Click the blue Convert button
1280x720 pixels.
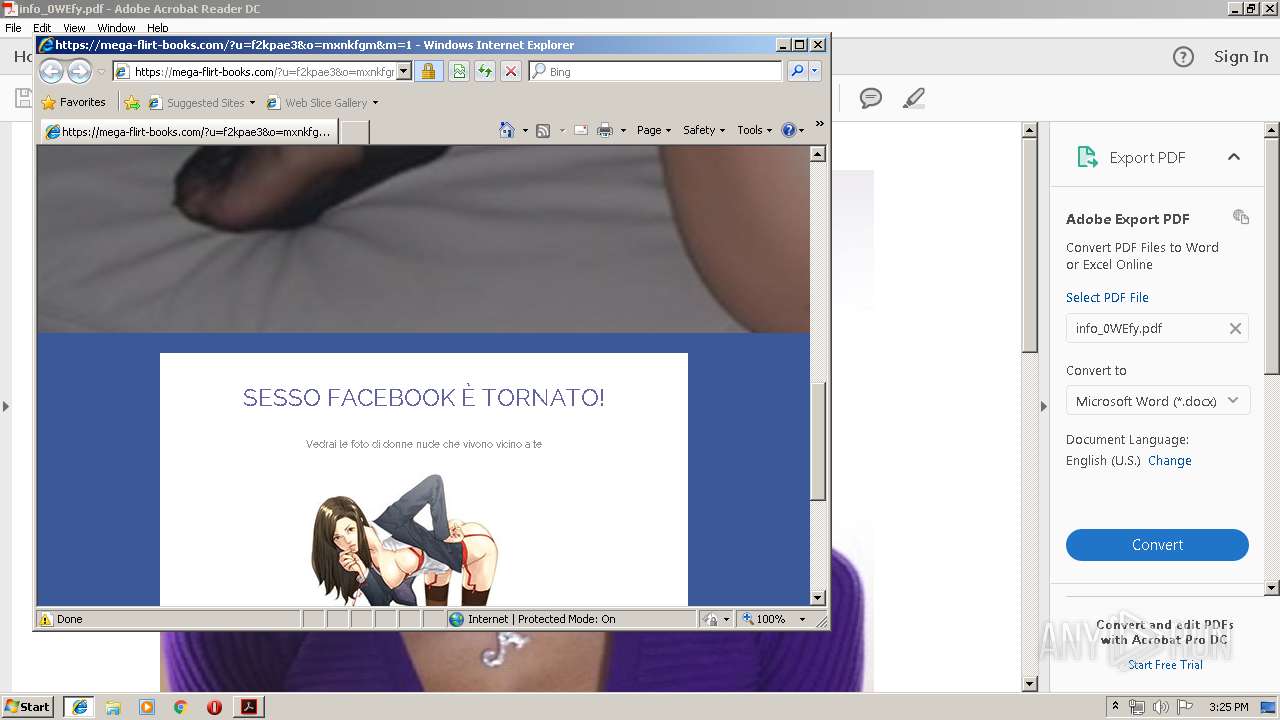tap(1157, 545)
